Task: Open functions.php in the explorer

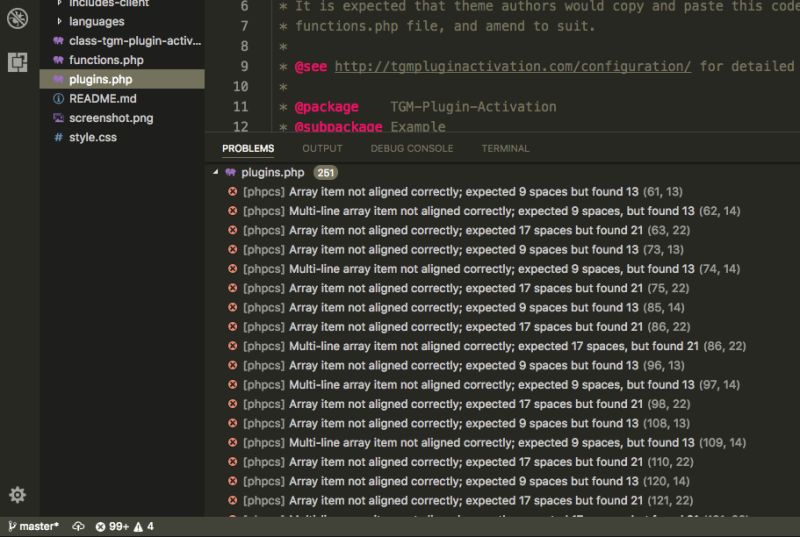Action: 98,60
